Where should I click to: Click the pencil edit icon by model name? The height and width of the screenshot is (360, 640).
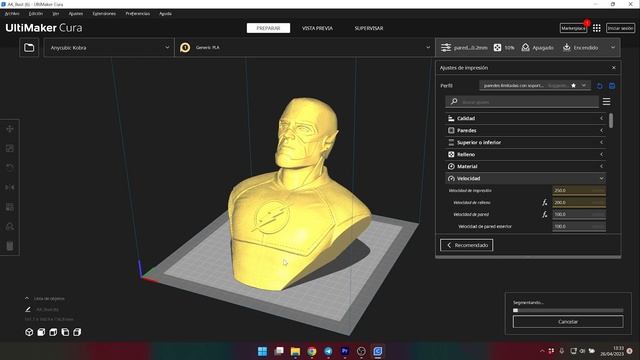[x=28, y=309]
